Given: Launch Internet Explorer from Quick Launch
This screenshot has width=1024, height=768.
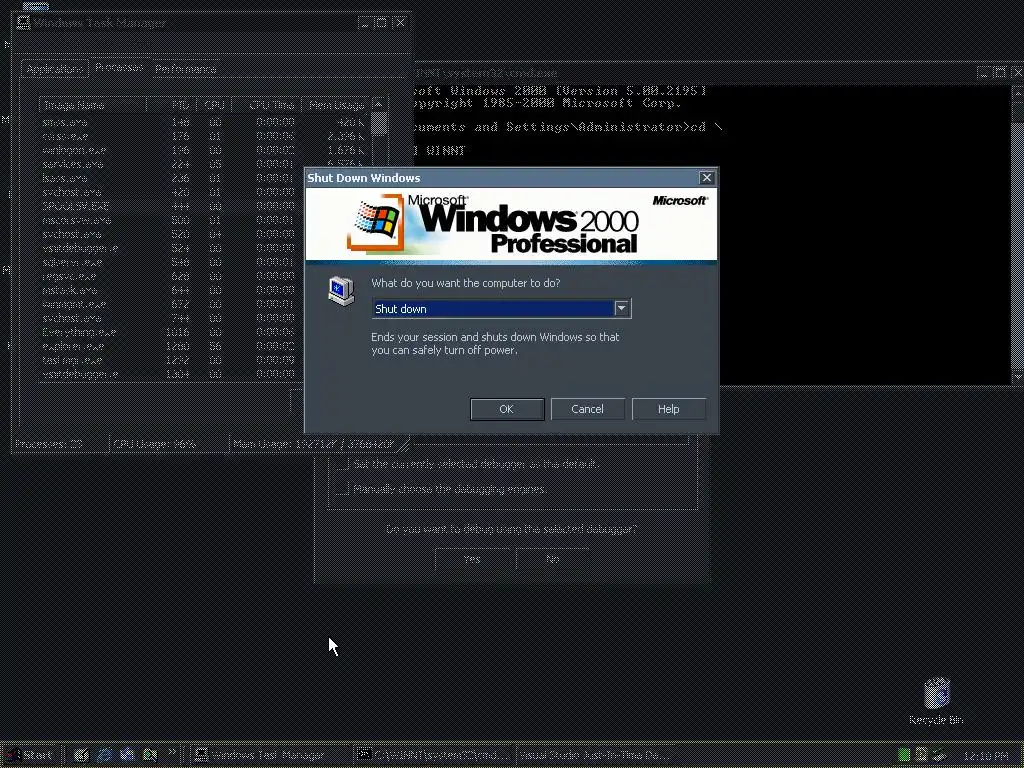Looking at the screenshot, I should point(104,755).
